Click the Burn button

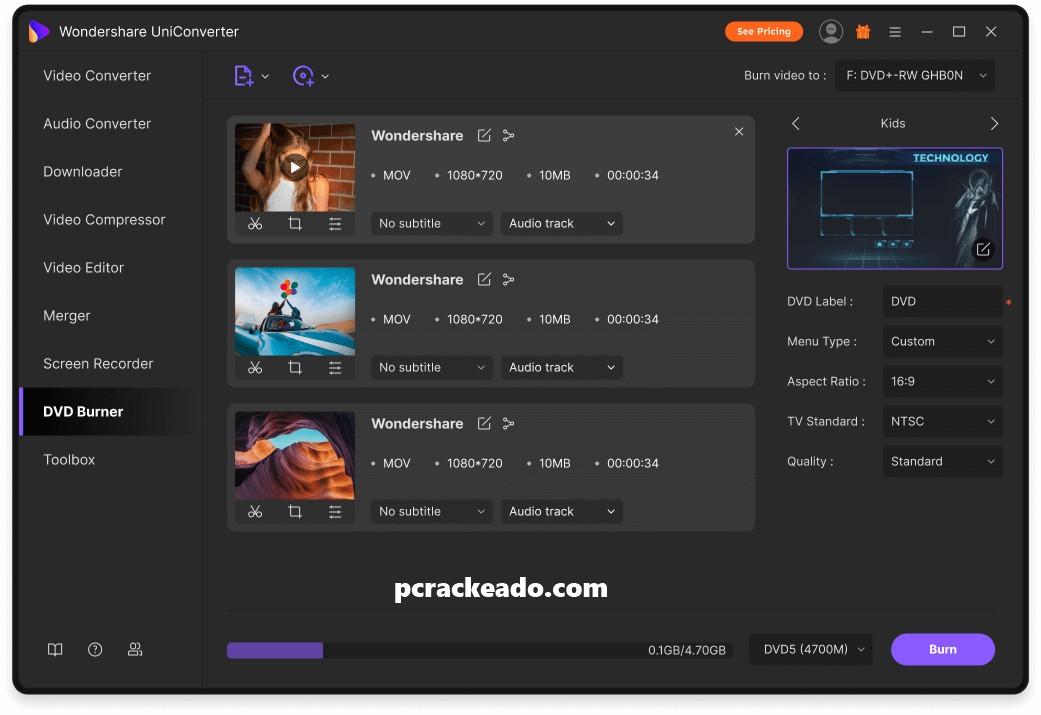(942, 650)
